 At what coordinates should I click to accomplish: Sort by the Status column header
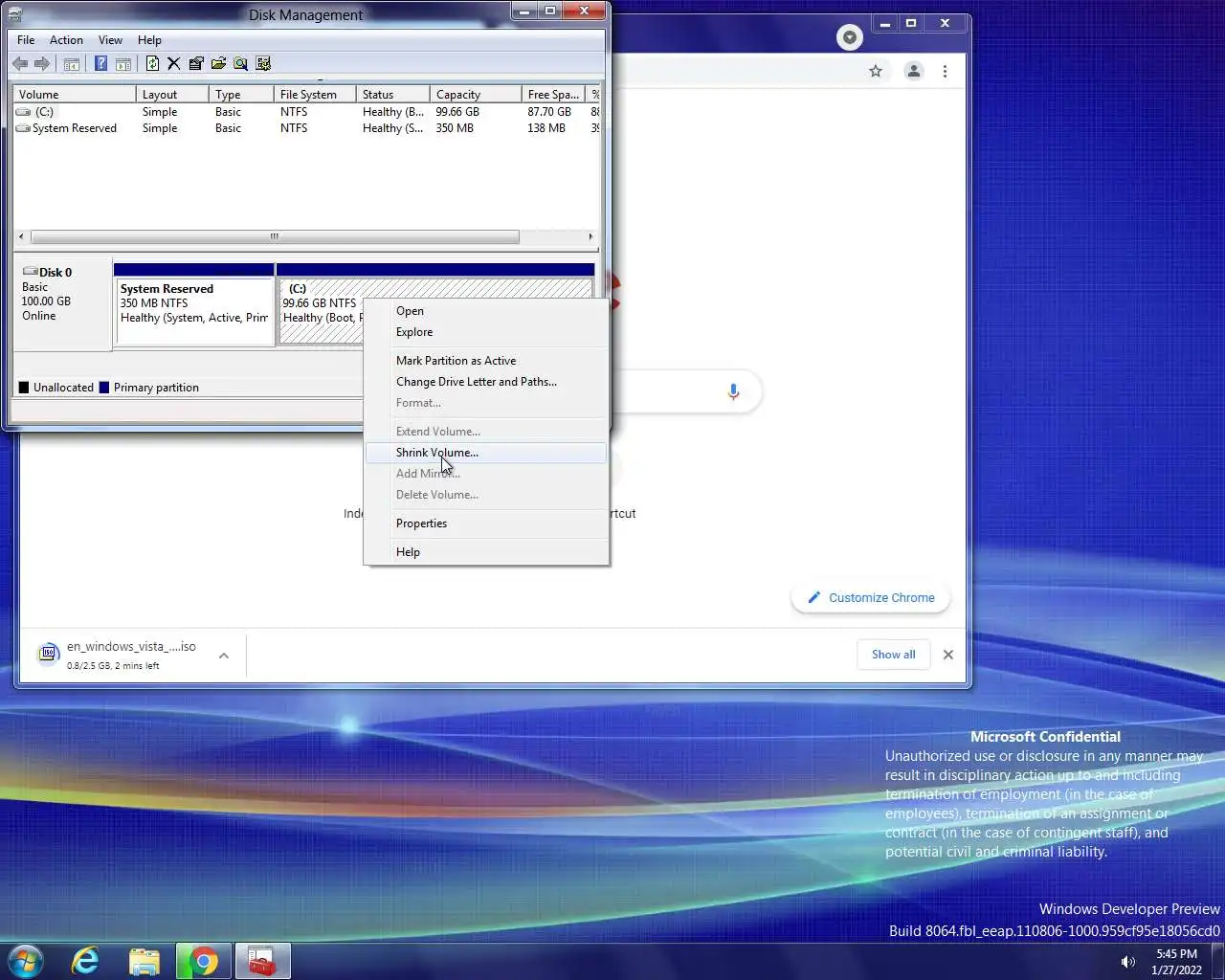392,95
